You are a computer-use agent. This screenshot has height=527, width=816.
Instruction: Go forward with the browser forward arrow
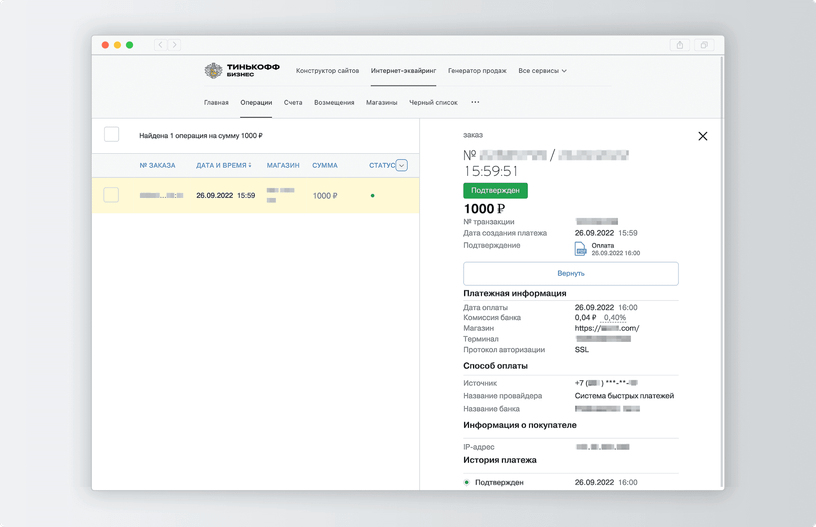tap(174, 45)
